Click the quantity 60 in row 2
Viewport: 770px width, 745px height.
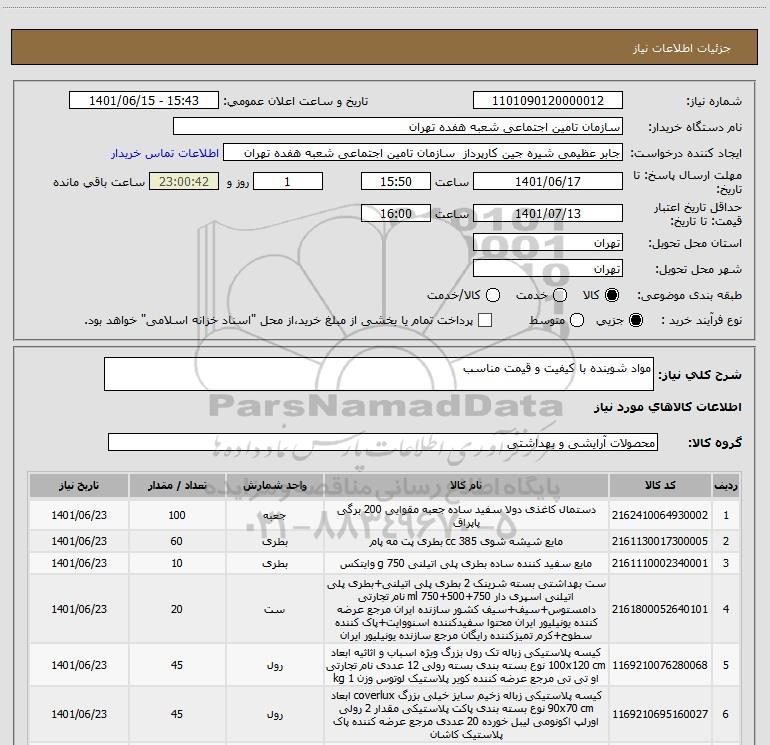point(177,541)
